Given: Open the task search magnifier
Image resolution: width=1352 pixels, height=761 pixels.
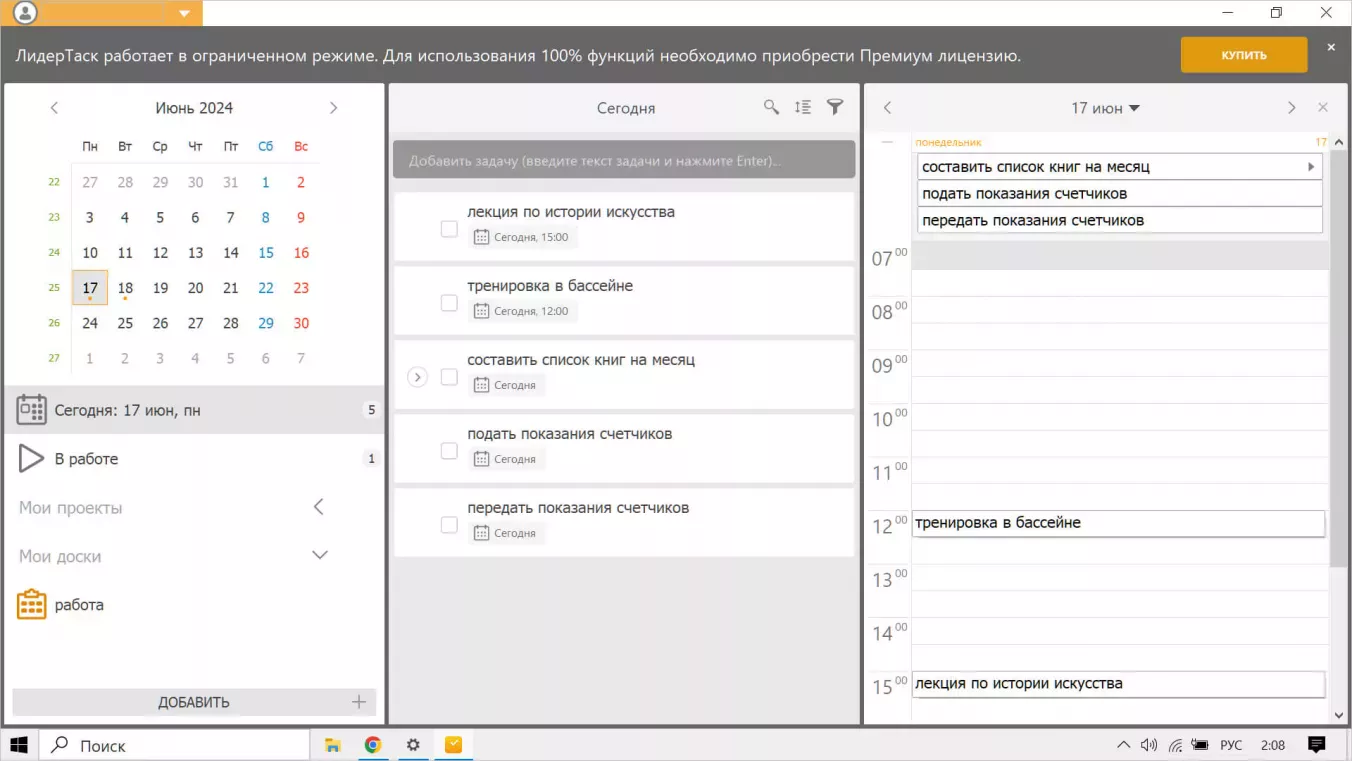Looking at the screenshot, I should [771, 107].
